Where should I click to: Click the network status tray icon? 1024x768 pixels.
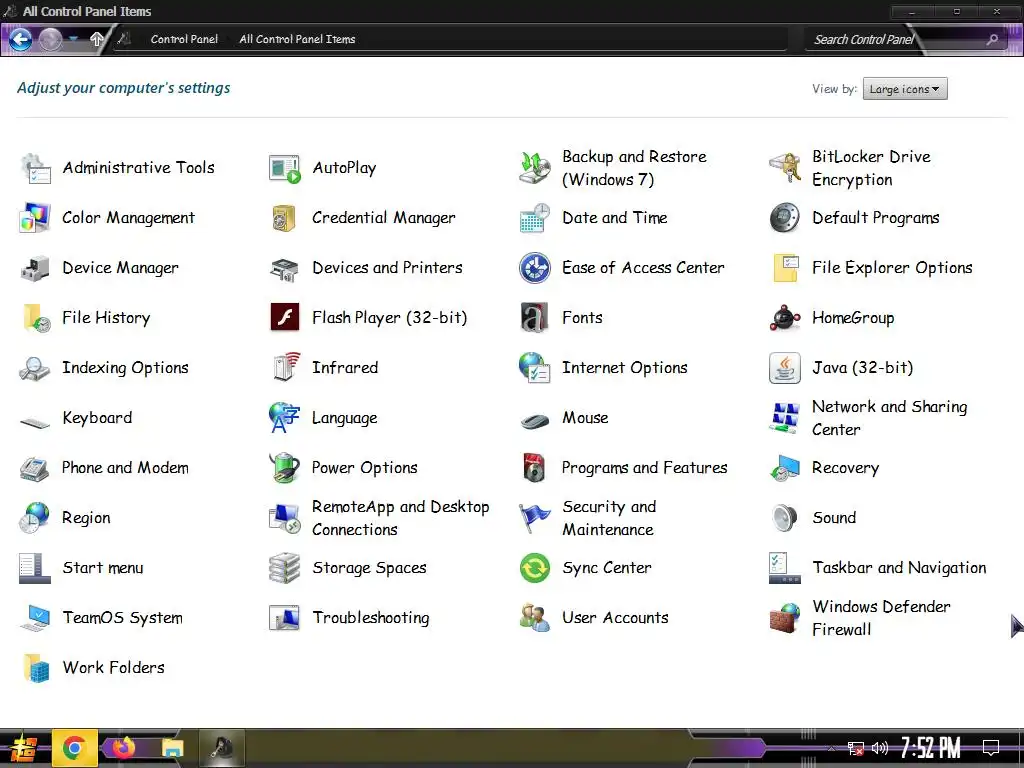[856, 748]
